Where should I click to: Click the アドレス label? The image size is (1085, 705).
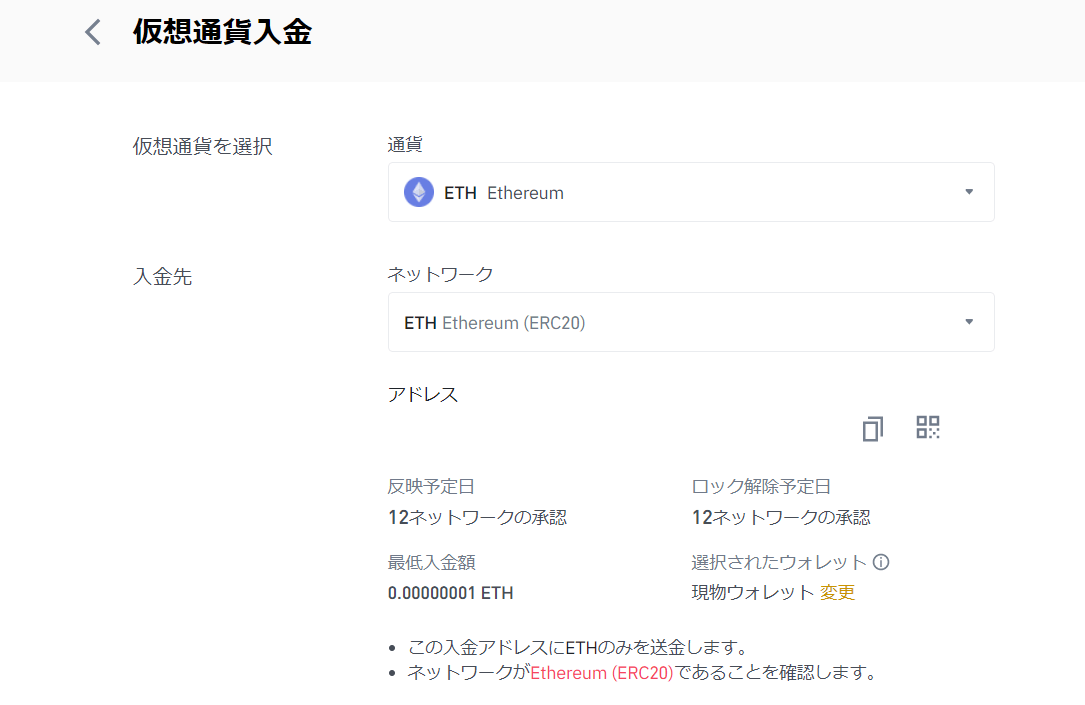click(x=422, y=394)
